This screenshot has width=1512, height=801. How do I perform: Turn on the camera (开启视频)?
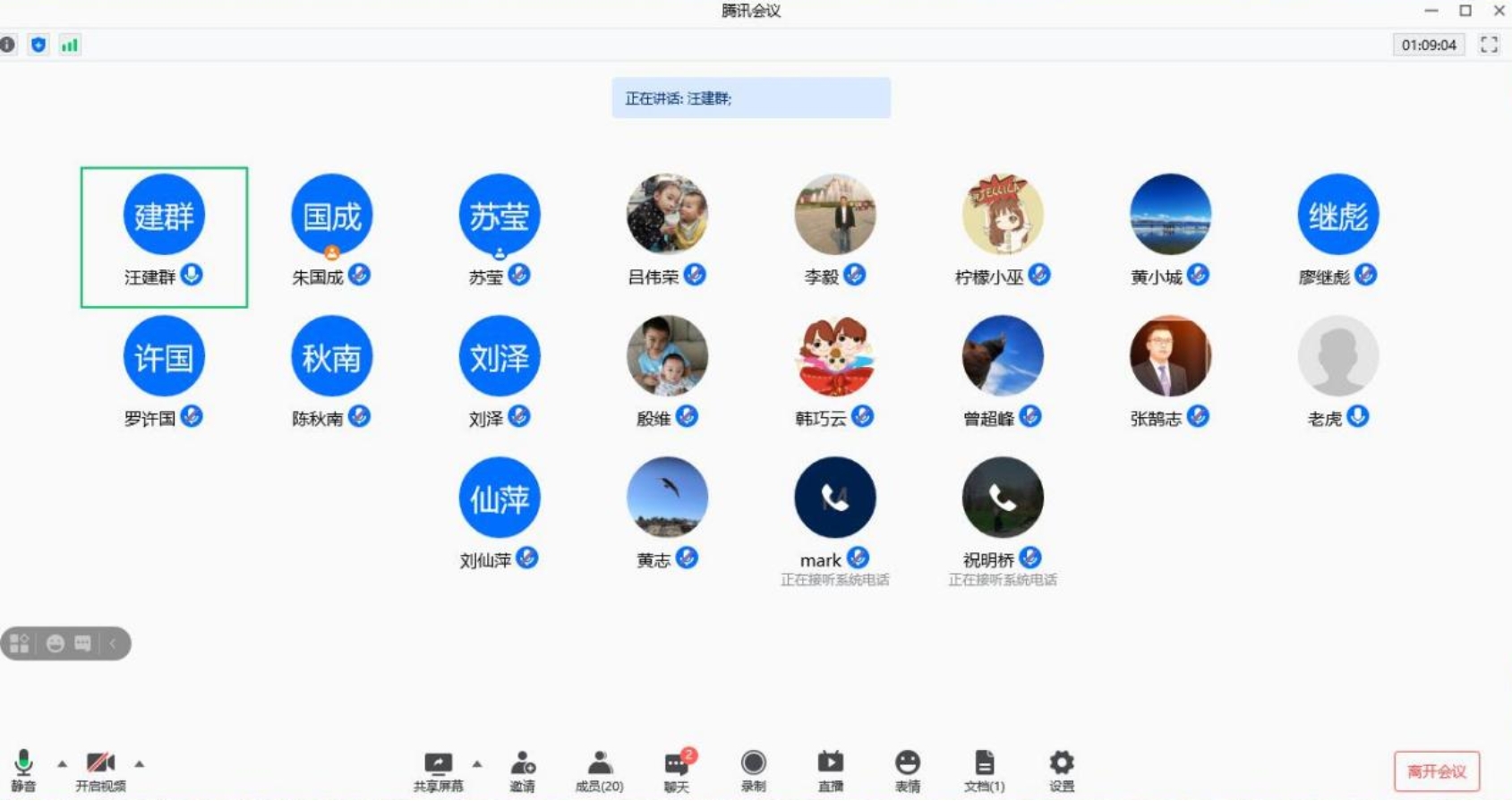click(100, 769)
